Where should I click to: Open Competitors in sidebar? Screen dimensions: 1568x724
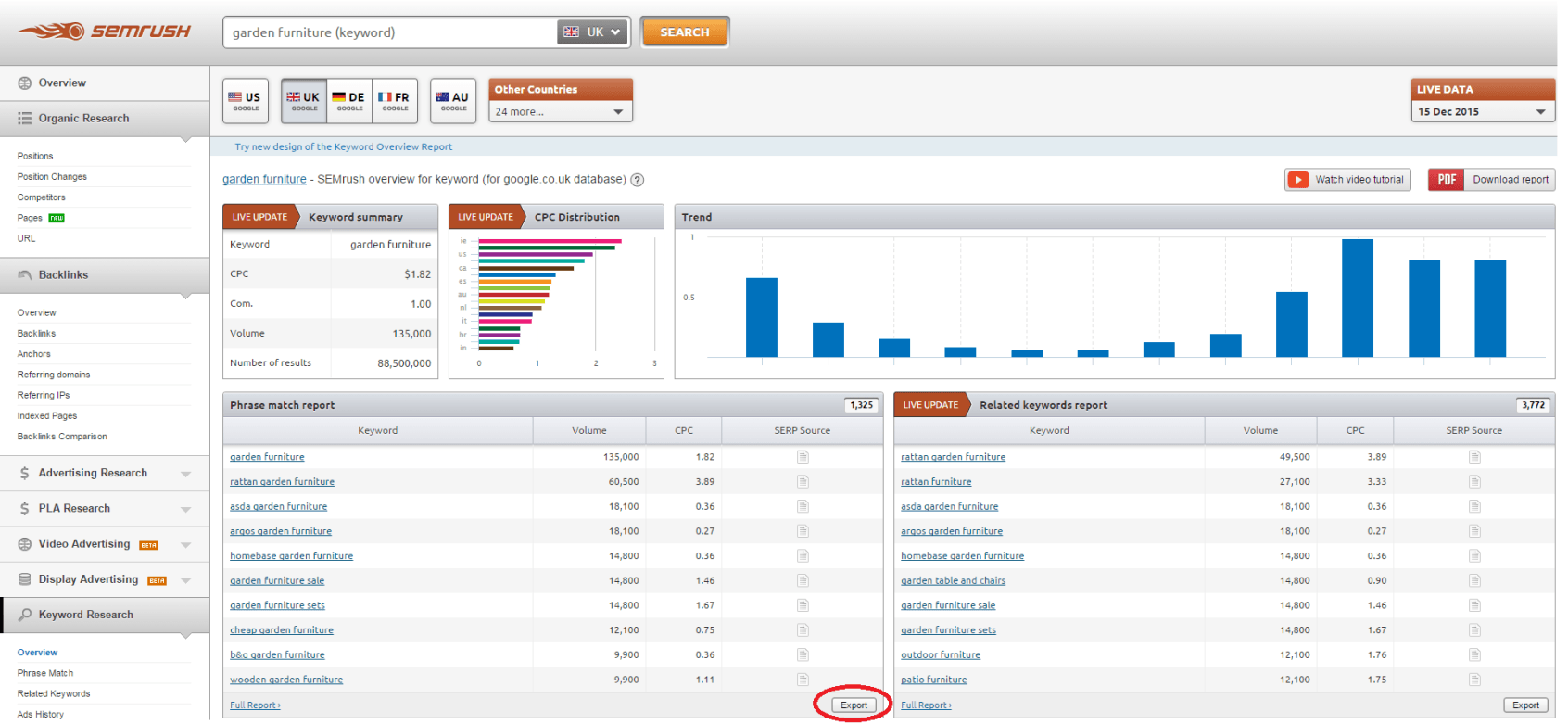pyautogui.click(x=42, y=197)
